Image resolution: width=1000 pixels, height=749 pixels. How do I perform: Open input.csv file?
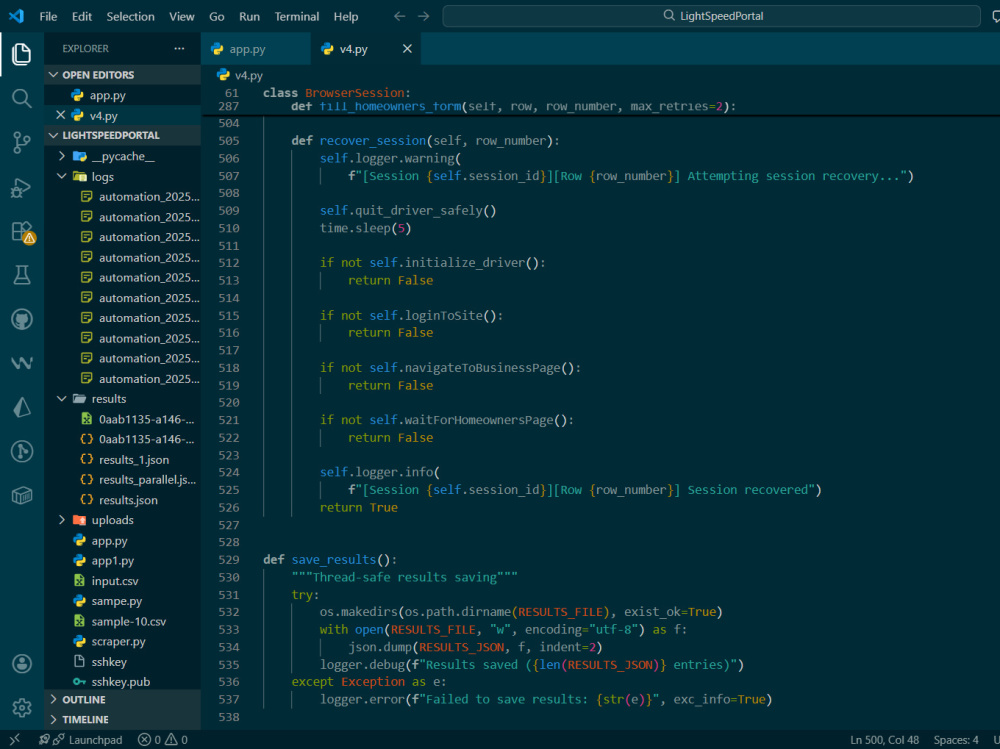(122, 581)
